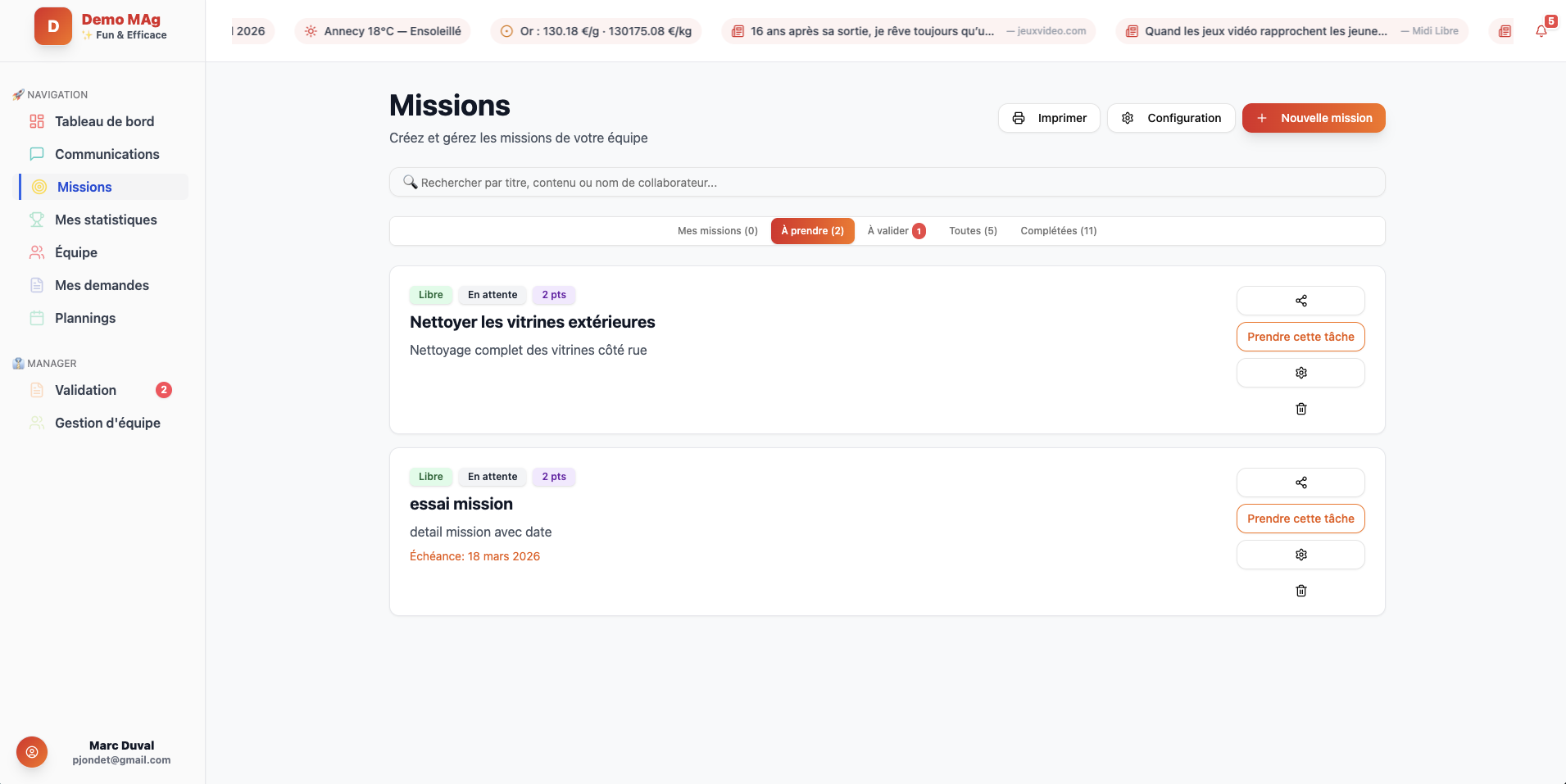This screenshot has width=1566, height=784.
Task: Click Marc Duval's avatar circle
Action: 31,751
